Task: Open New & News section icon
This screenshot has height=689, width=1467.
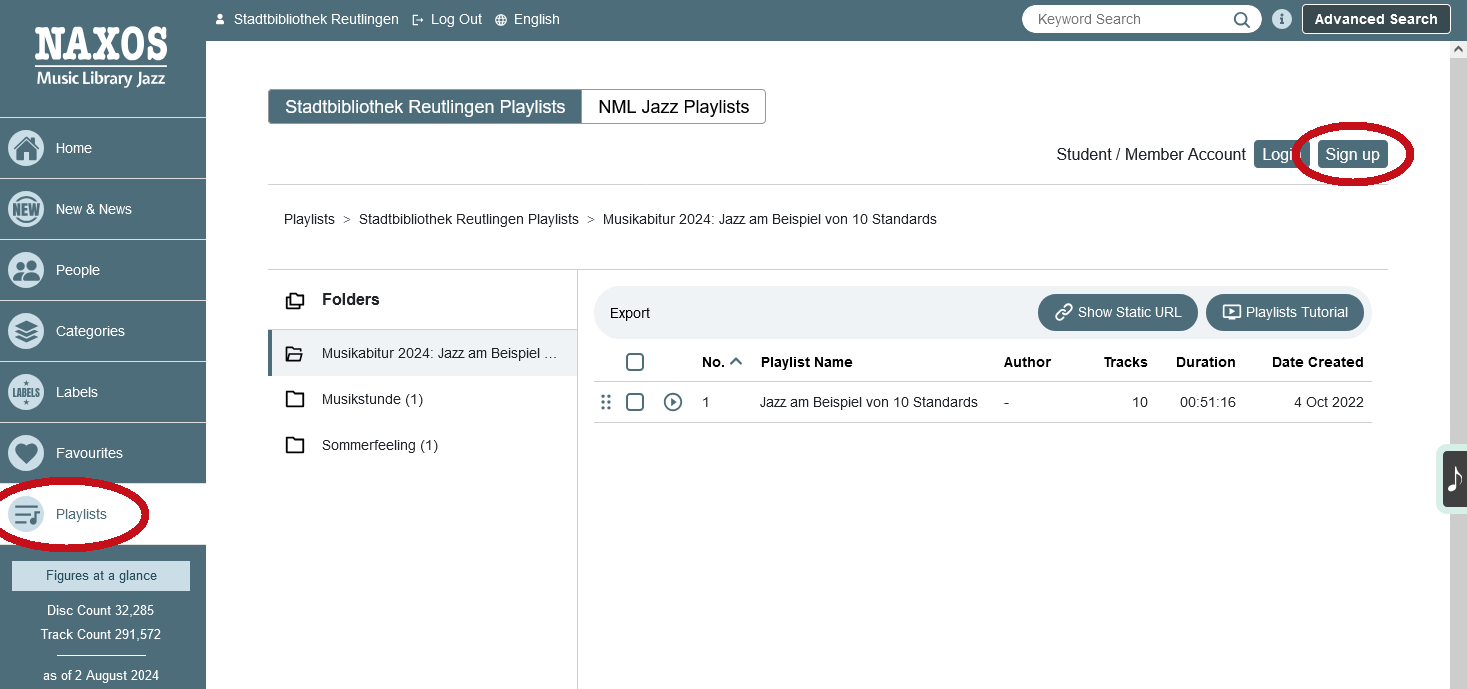Action: click(26, 209)
